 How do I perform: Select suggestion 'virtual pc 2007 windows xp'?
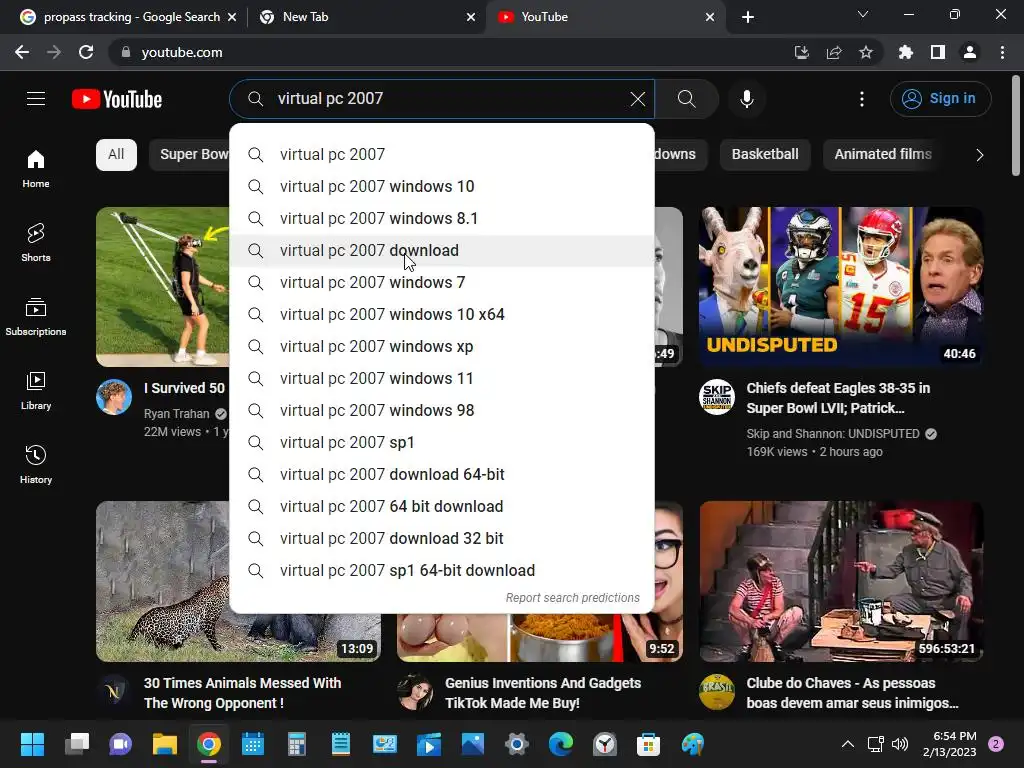click(441, 347)
